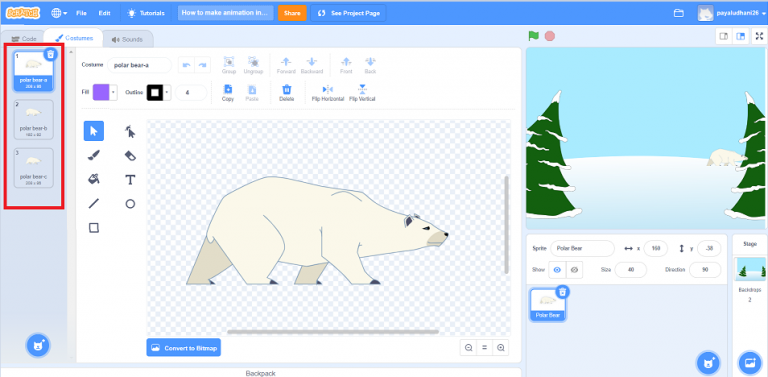Open the Fill color dropdown arrow

[x=114, y=92]
